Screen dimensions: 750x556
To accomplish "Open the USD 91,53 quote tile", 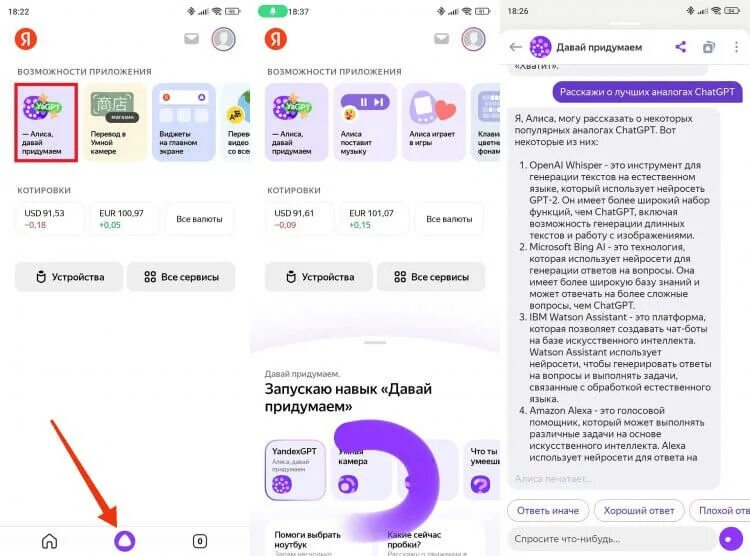I will pos(50,219).
